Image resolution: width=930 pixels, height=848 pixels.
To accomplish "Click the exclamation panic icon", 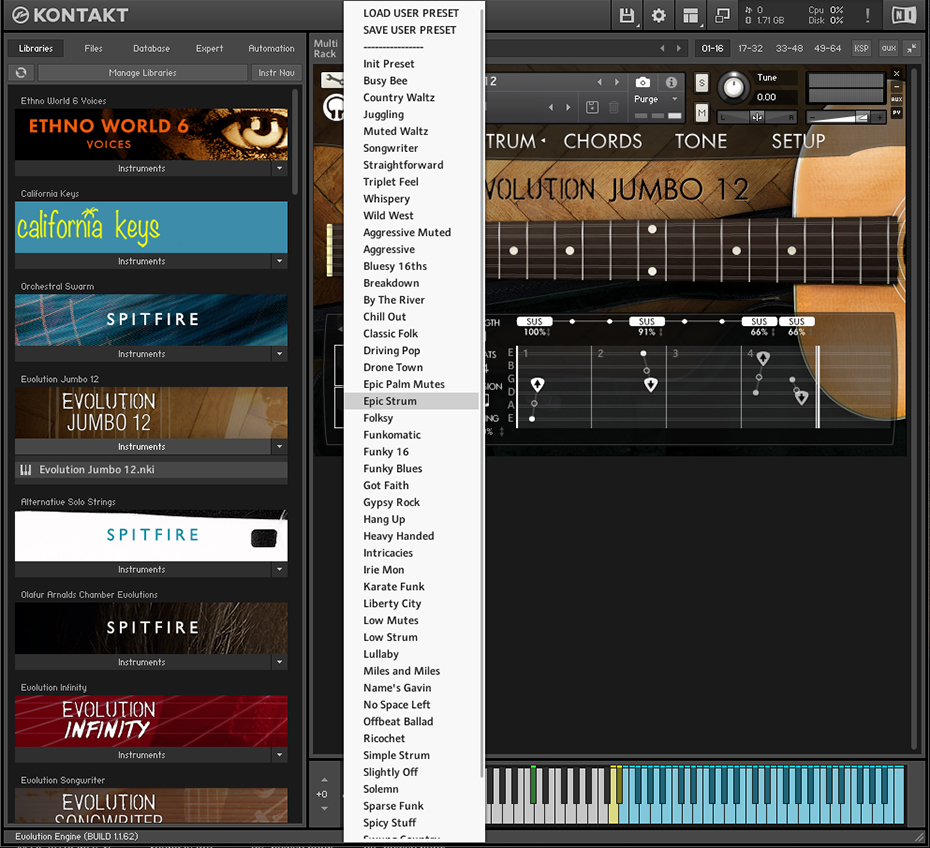I will pyautogui.click(x=868, y=15).
